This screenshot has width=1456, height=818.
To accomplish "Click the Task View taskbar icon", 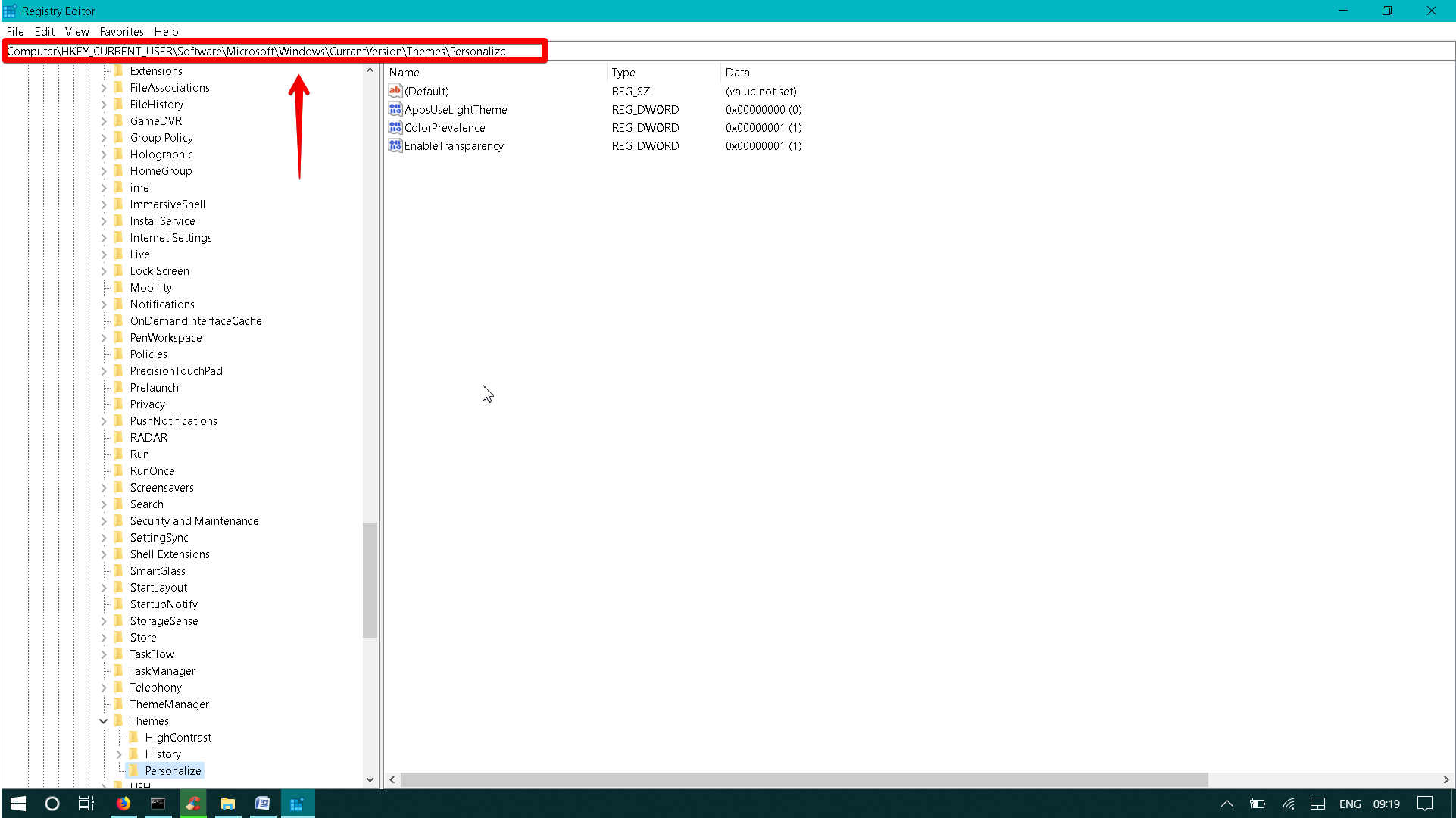I will (x=86, y=804).
